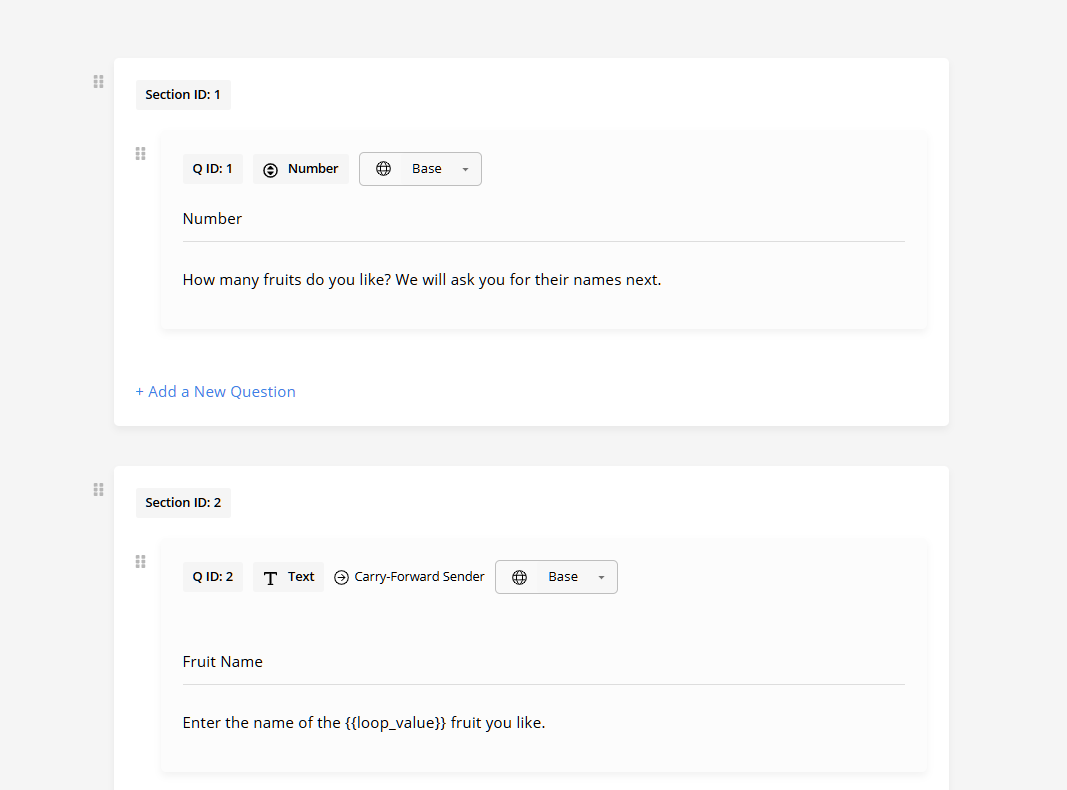
Task: Grab the Q ID: 1 question drag handle
Action: coord(140,154)
